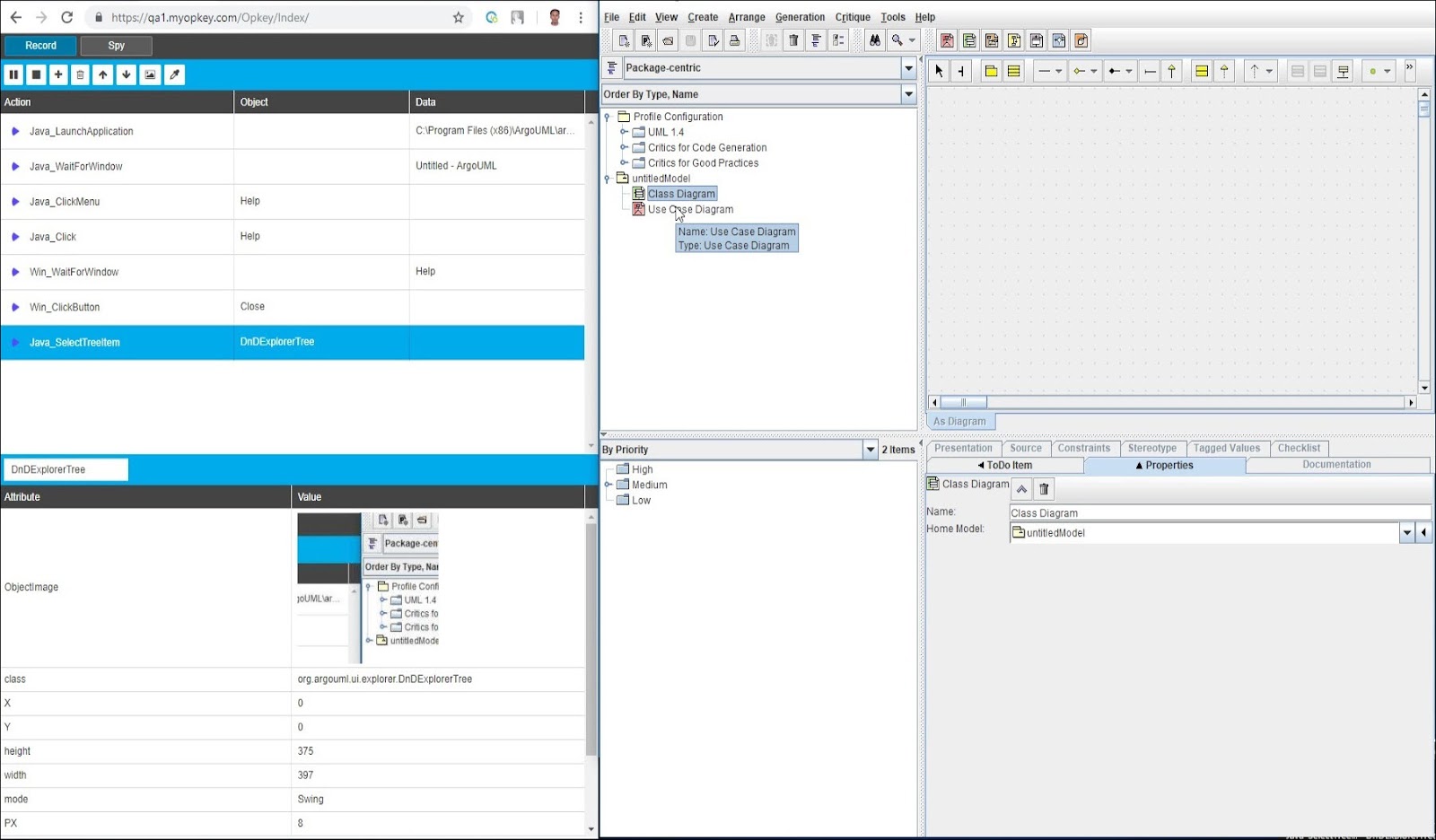Bookmark page with star icon

(459, 17)
